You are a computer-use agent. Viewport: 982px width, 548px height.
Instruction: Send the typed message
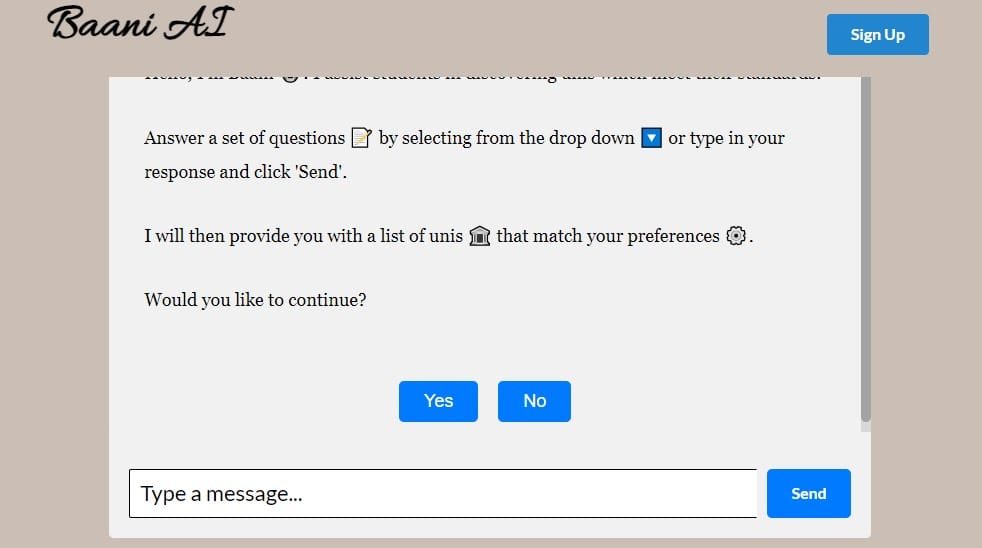pyautogui.click(x=808, y=493)
